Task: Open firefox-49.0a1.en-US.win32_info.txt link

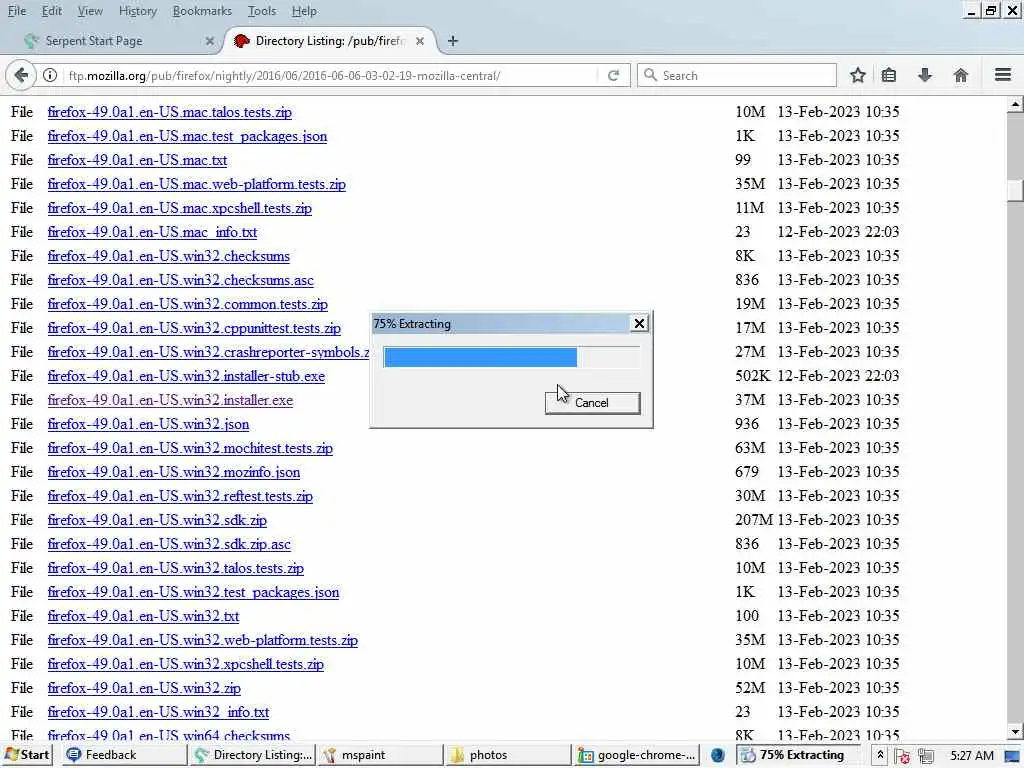Action: pos(158,712)
